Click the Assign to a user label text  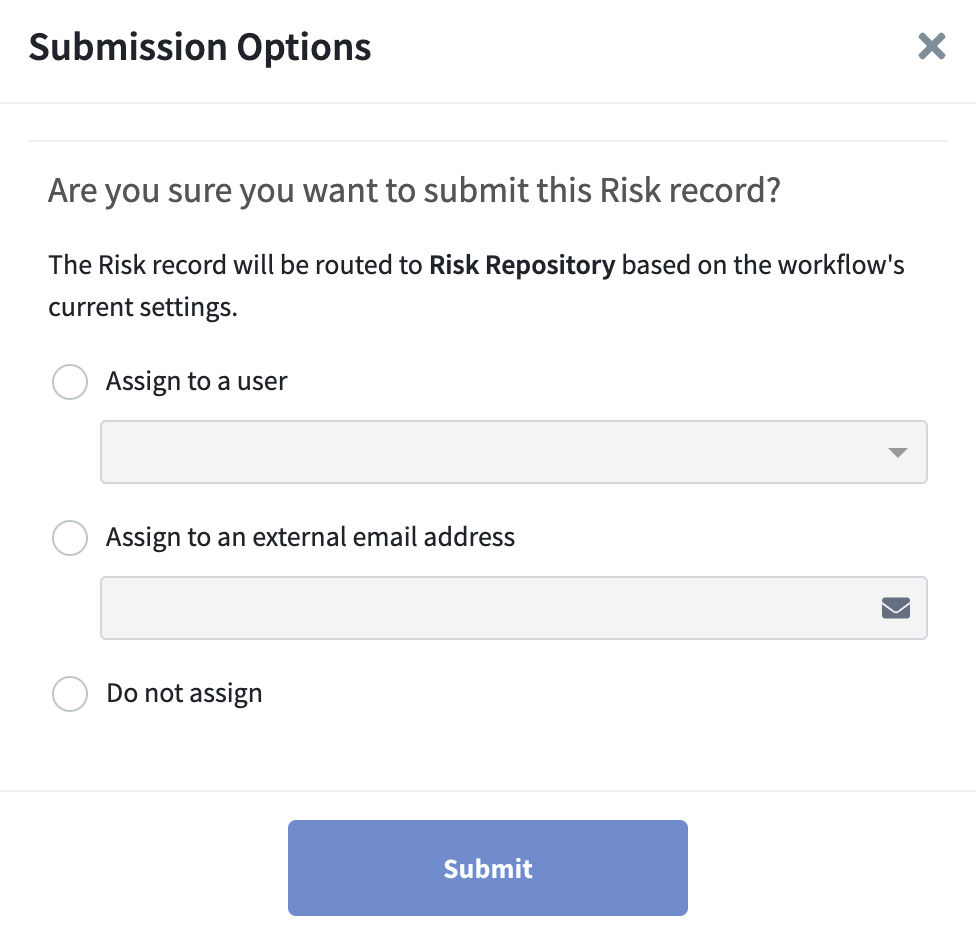tap(197, 381)
